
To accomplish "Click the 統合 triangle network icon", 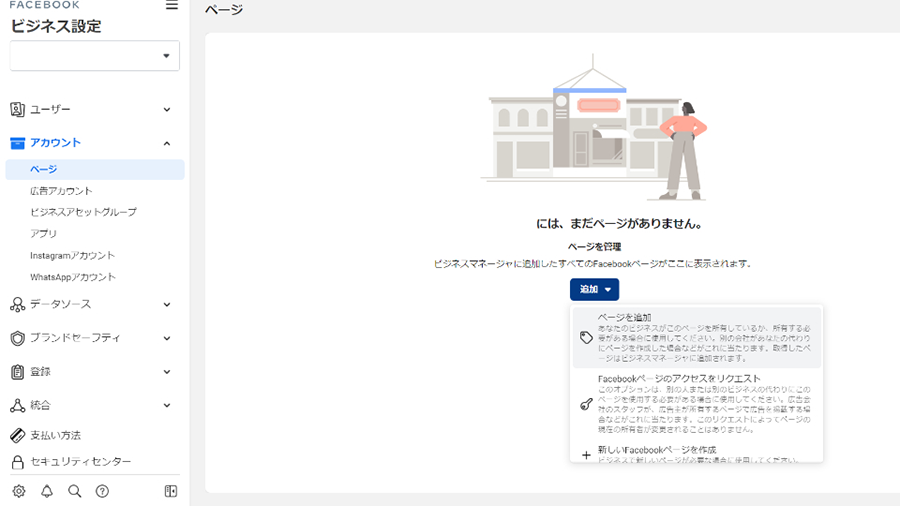I will tap(18, 406).
